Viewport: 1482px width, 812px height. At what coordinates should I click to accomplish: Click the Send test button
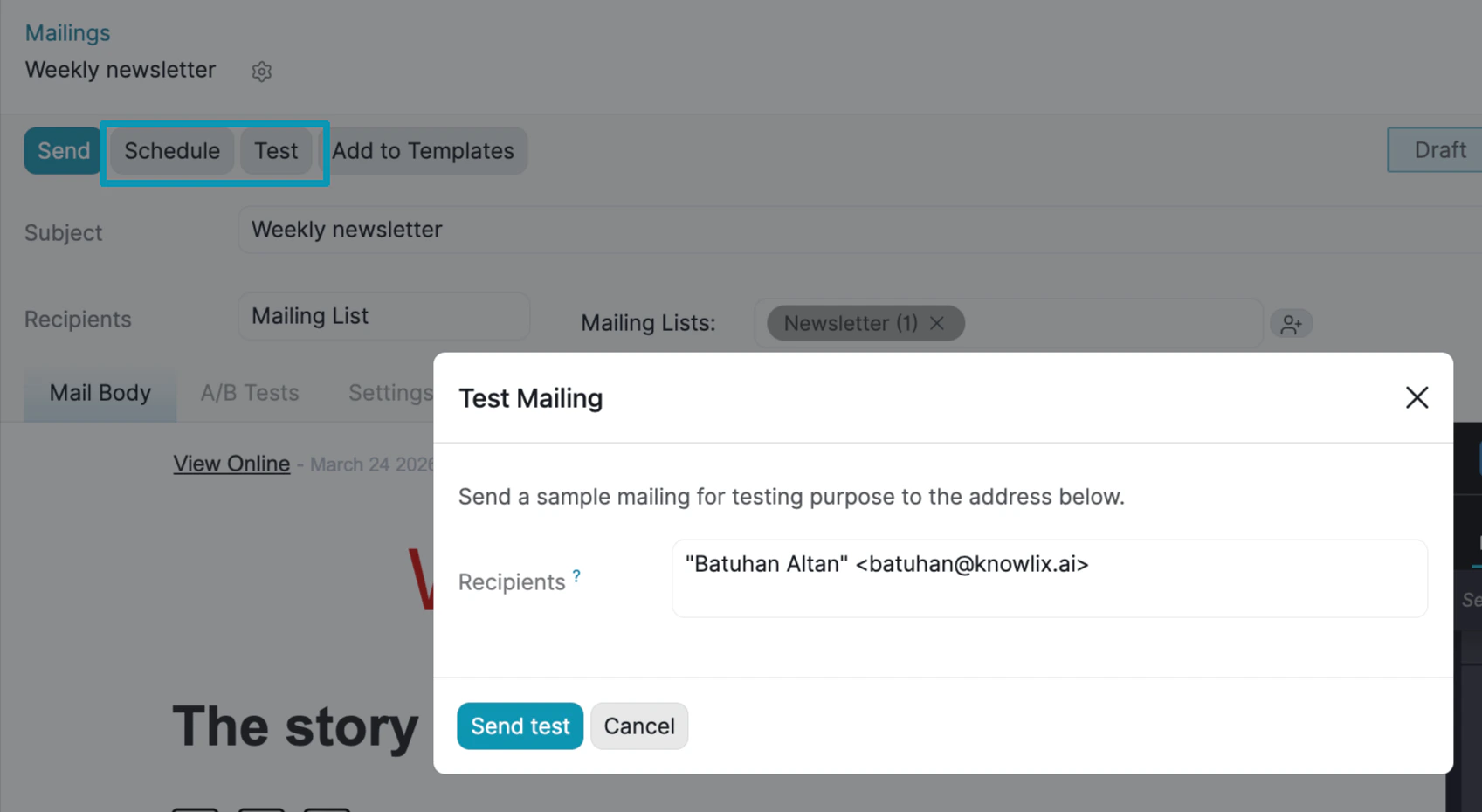[520, 726]
